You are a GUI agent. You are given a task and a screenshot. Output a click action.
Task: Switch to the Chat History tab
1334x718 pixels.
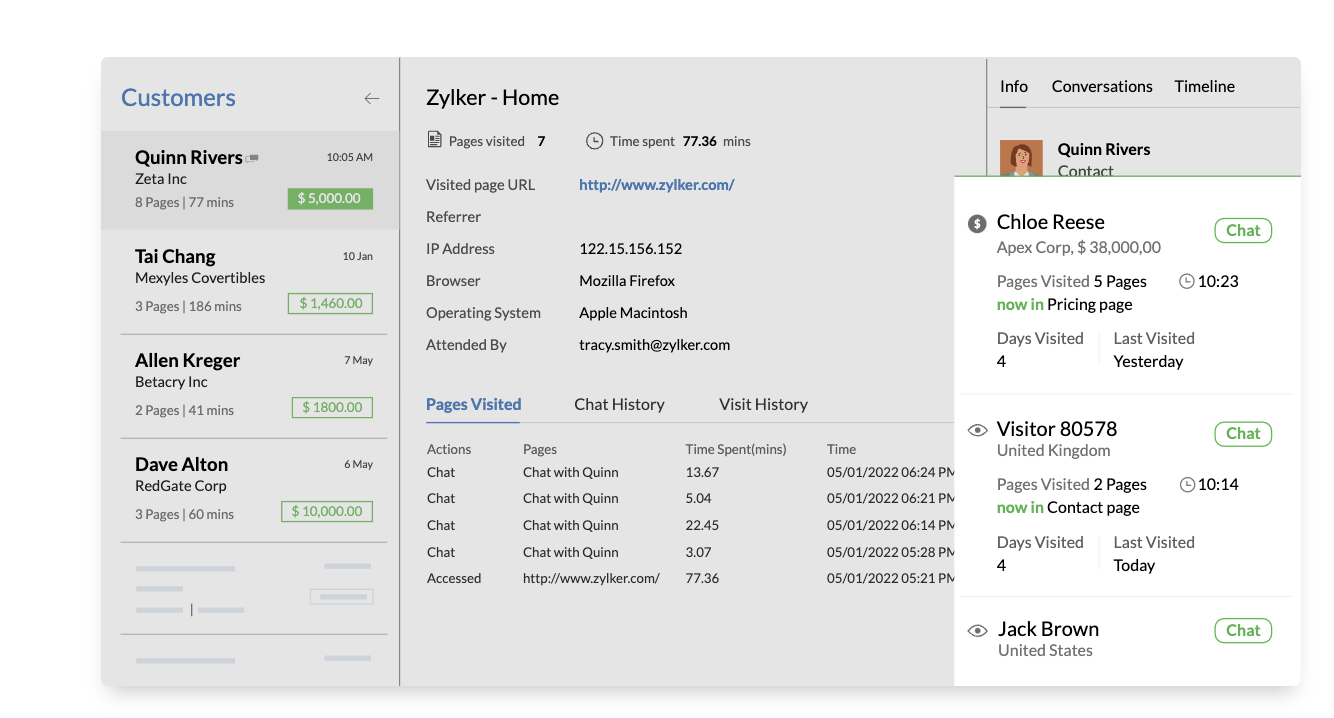coord(619,404)
